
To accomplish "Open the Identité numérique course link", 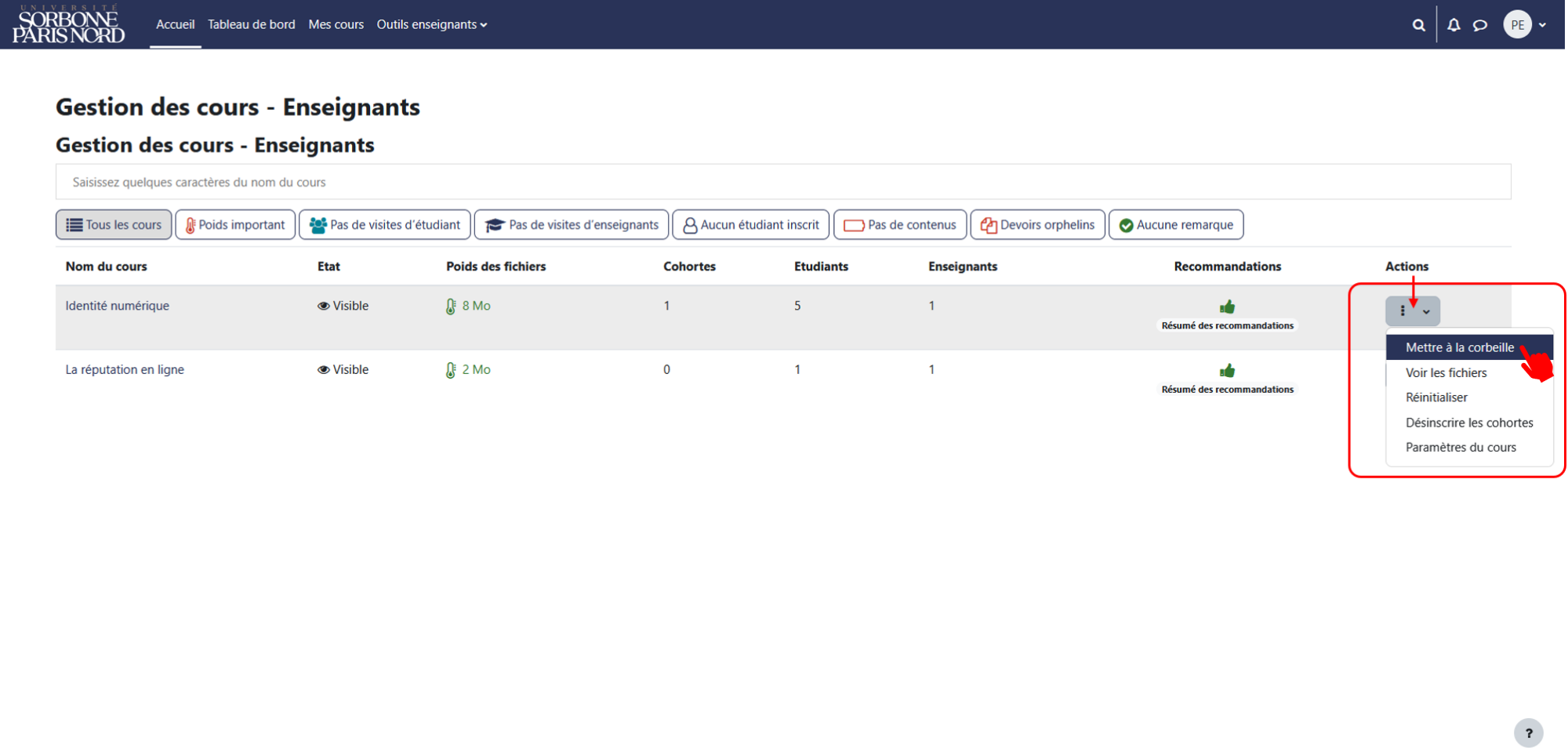I will 118,307.
